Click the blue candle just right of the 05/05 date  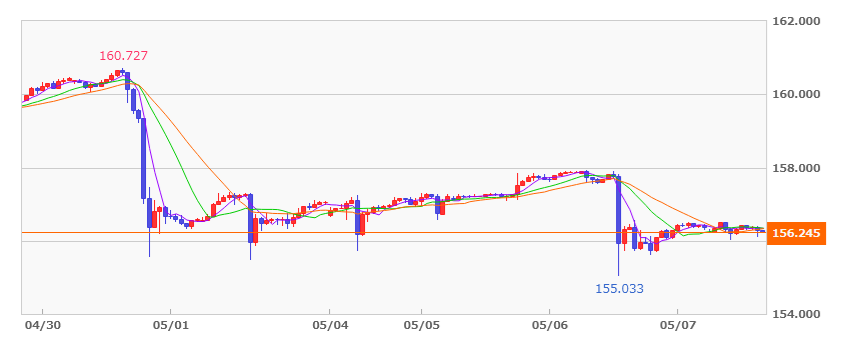coord(438,205)
